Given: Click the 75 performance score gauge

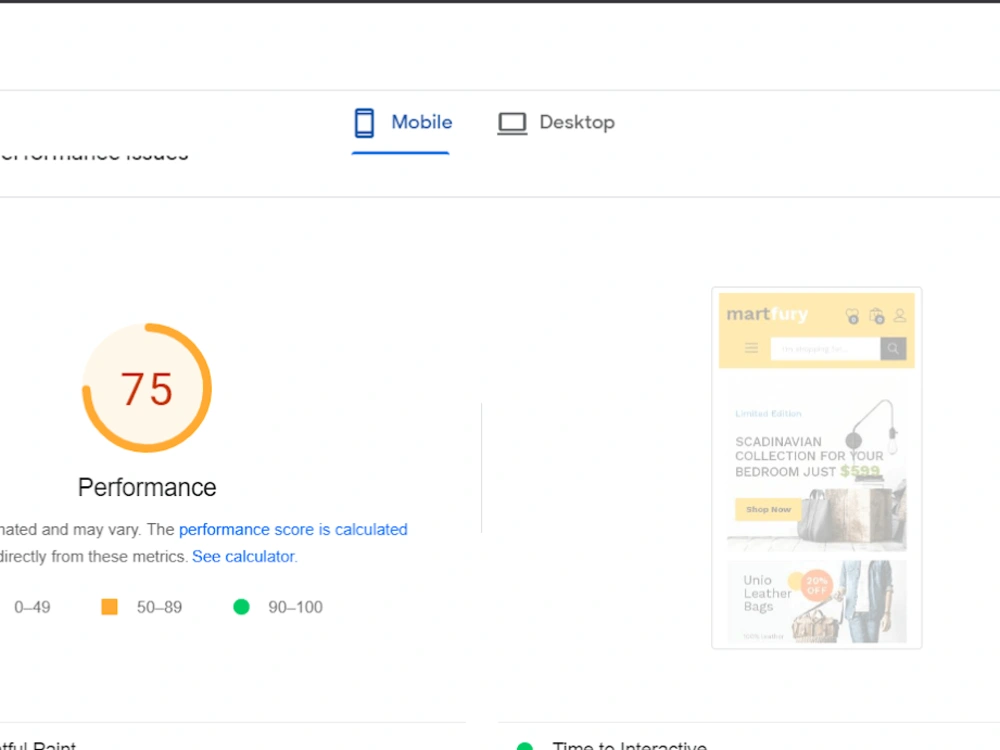Looking at the screenshot, I should [147, 388].
